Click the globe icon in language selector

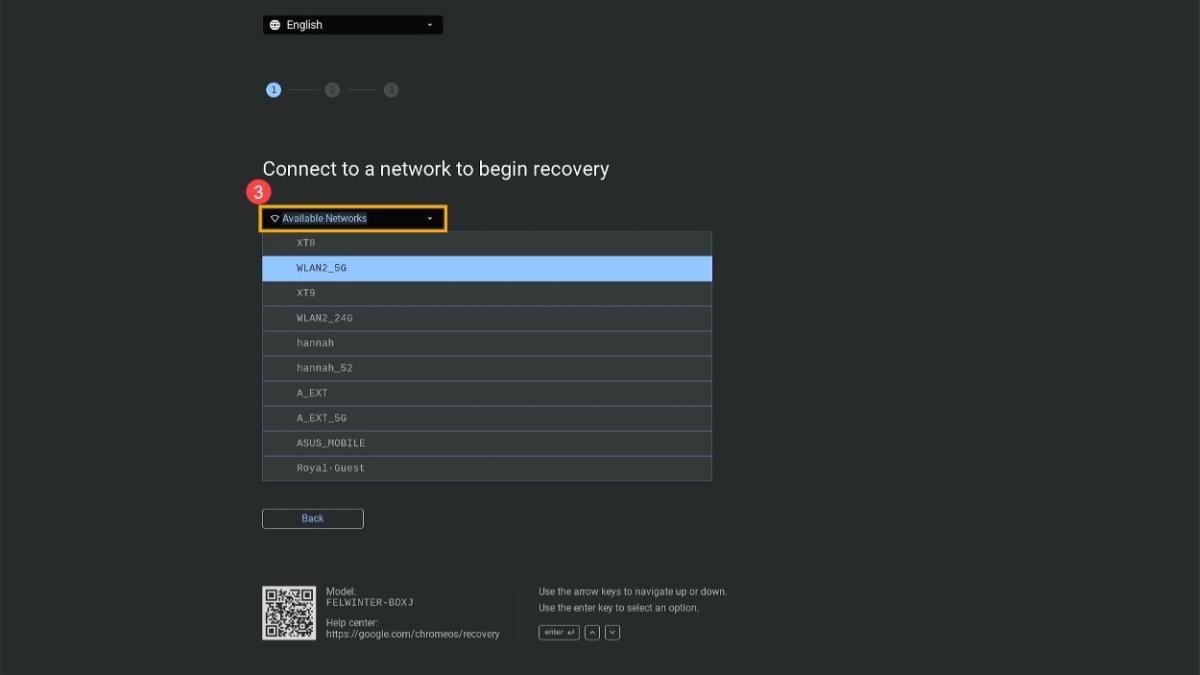275,25
